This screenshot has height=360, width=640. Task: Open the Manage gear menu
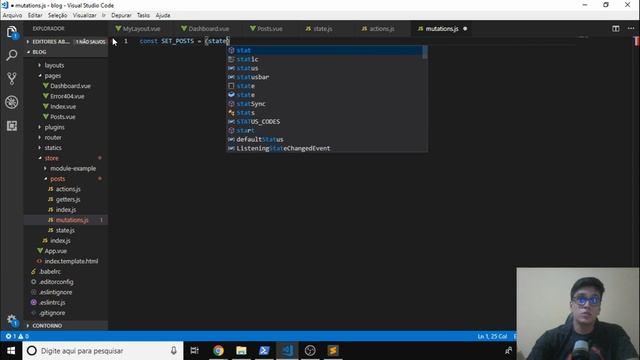point(12,320)
